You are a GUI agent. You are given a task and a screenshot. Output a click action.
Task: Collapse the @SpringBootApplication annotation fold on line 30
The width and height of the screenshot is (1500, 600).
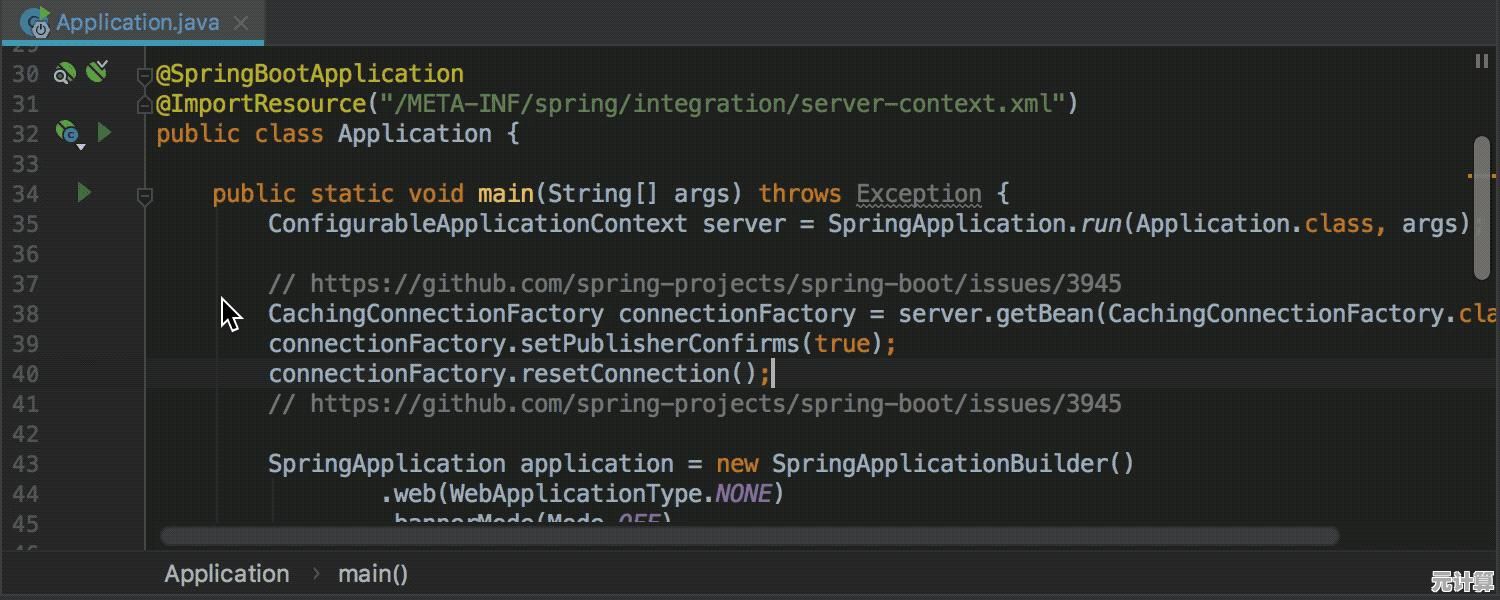144,74
